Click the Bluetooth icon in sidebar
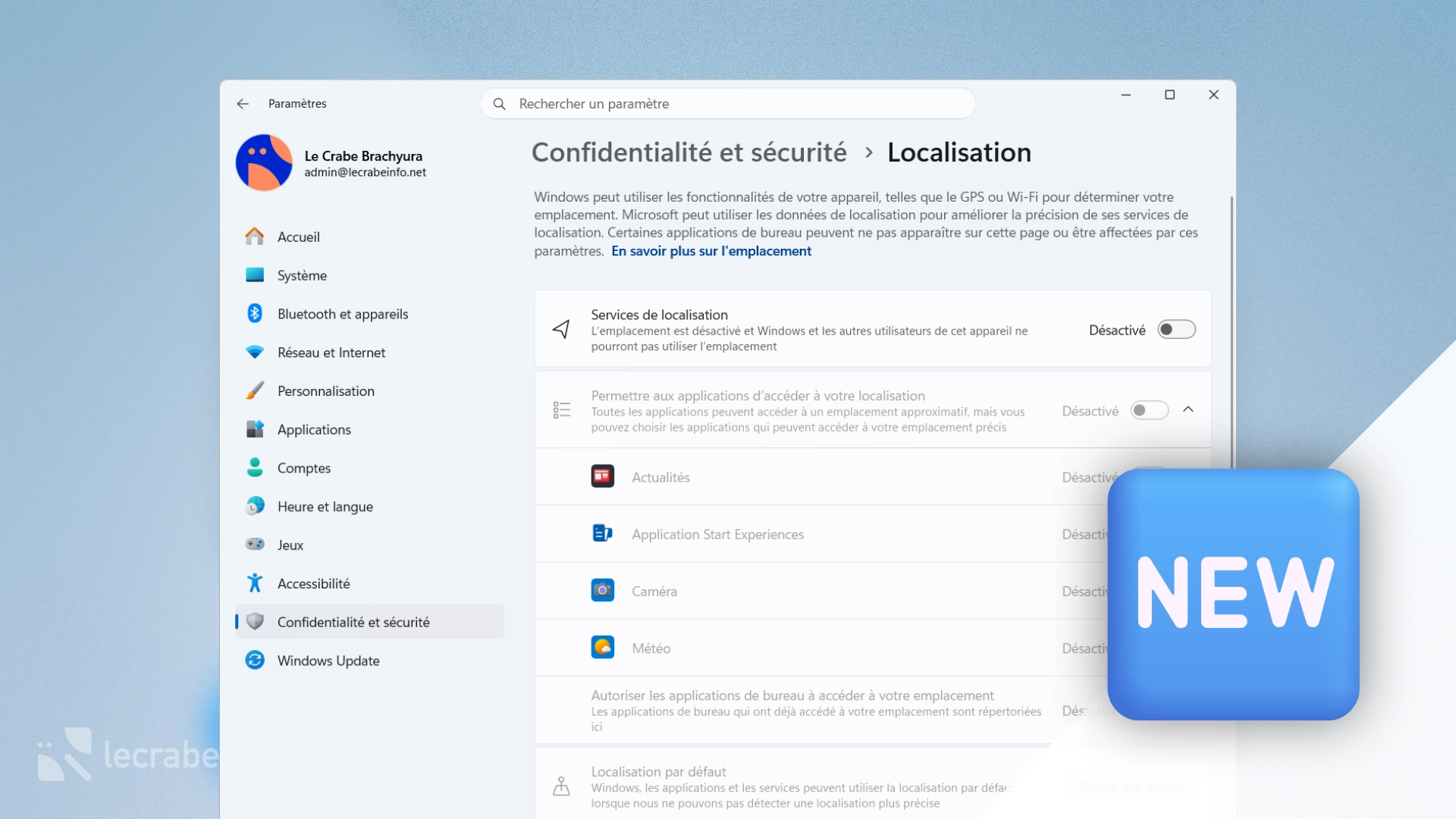 (x=255, y=313)
